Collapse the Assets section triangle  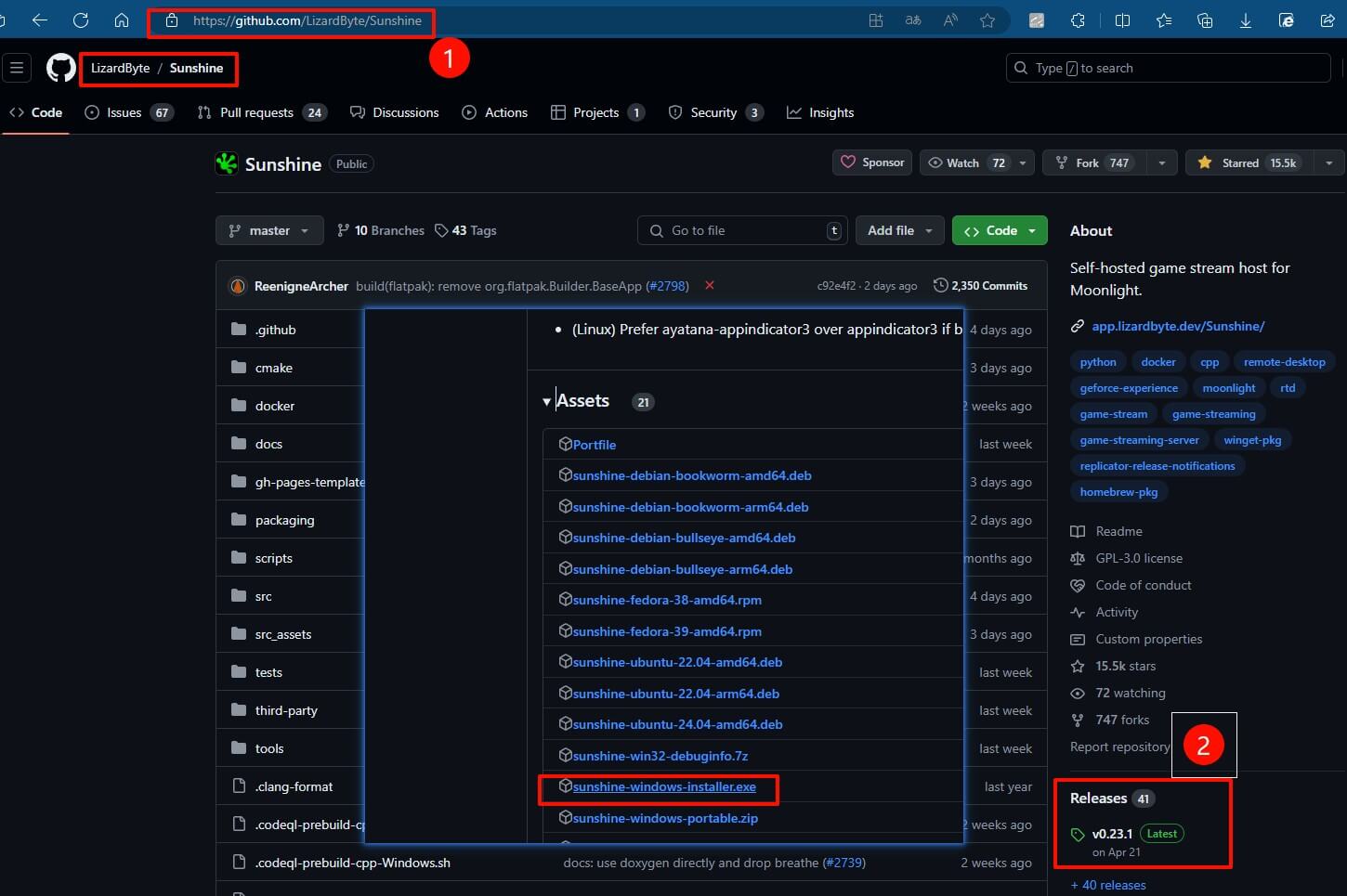click(x=546, y=402)
